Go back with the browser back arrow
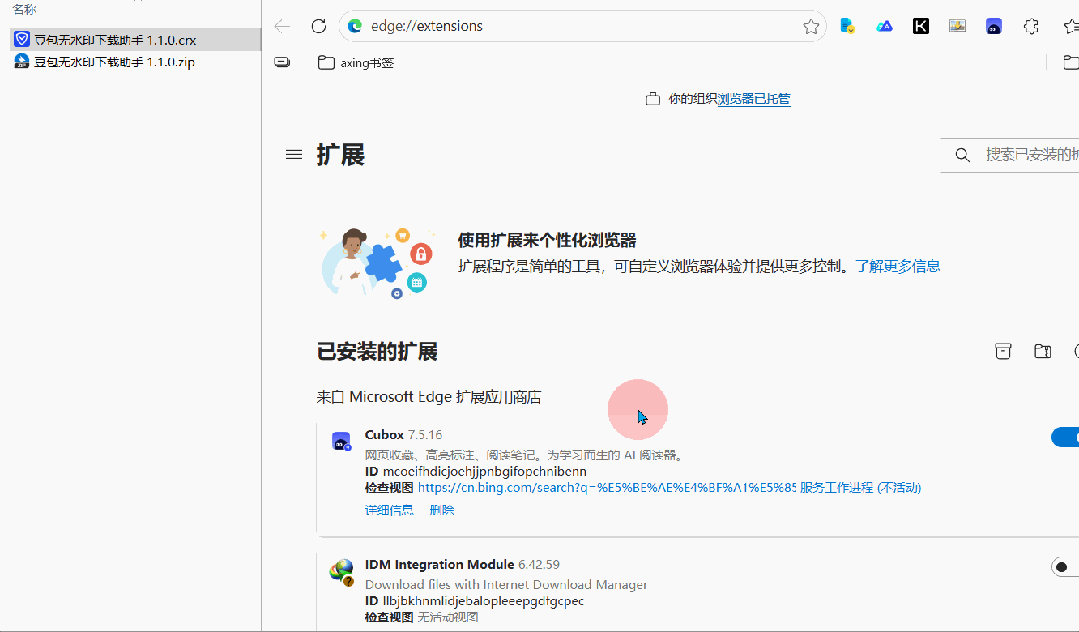1079x632 pixels. [x=282, y=26]
